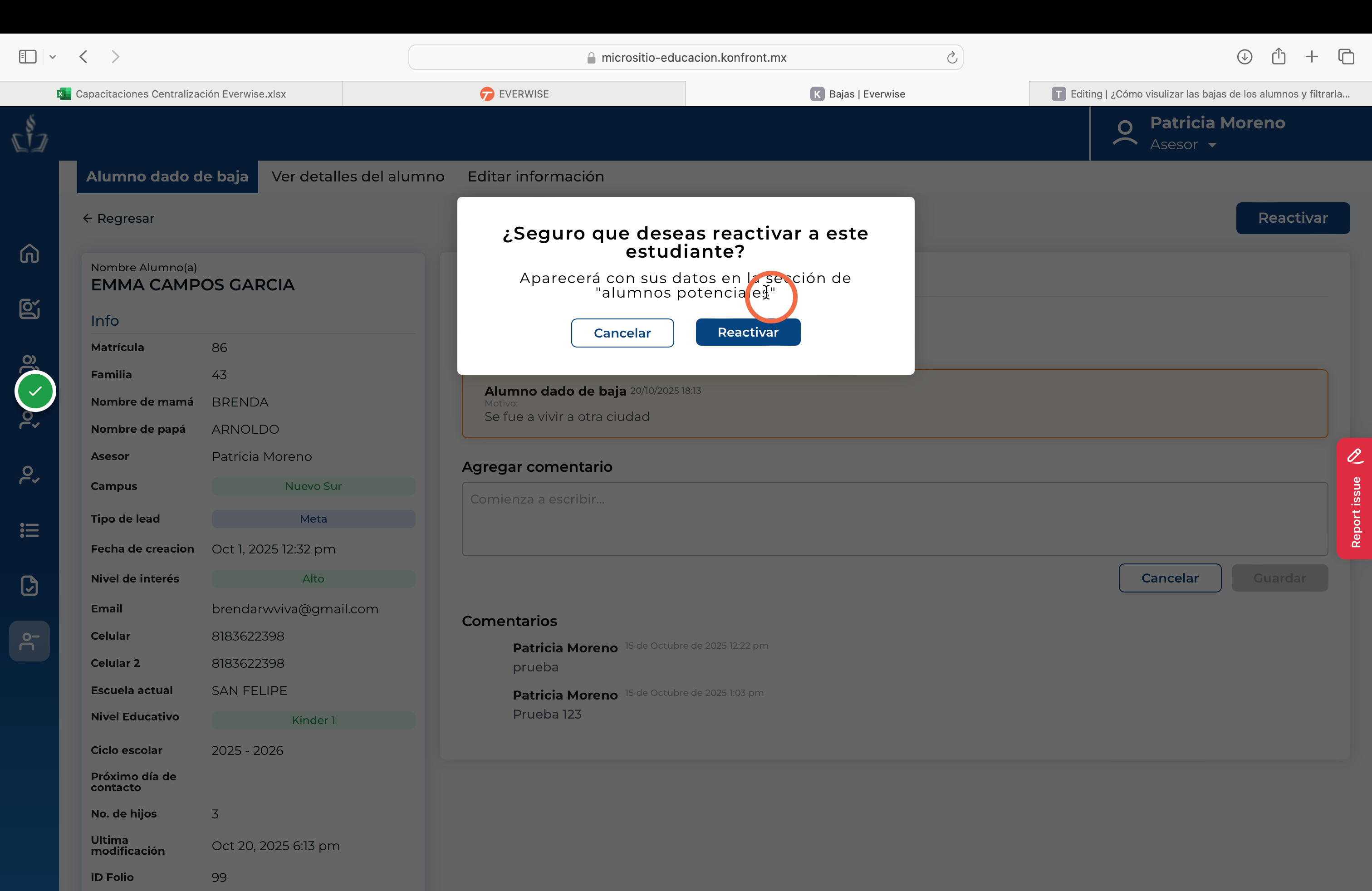This screenshot has height=891, width=1372.
Task: Click the school crest logo at top left
Action: click(x=29, y=133)
